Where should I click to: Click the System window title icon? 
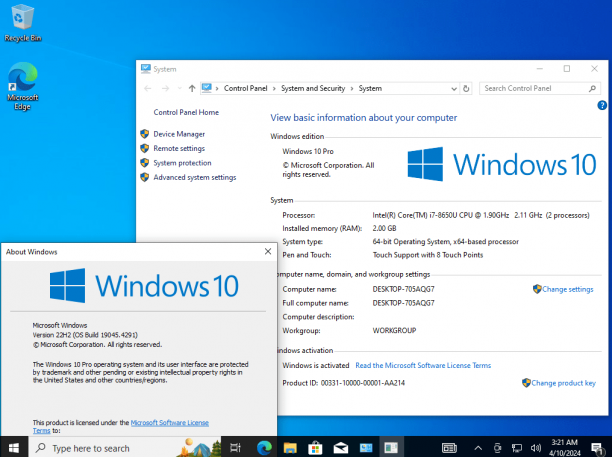[146, 69]
